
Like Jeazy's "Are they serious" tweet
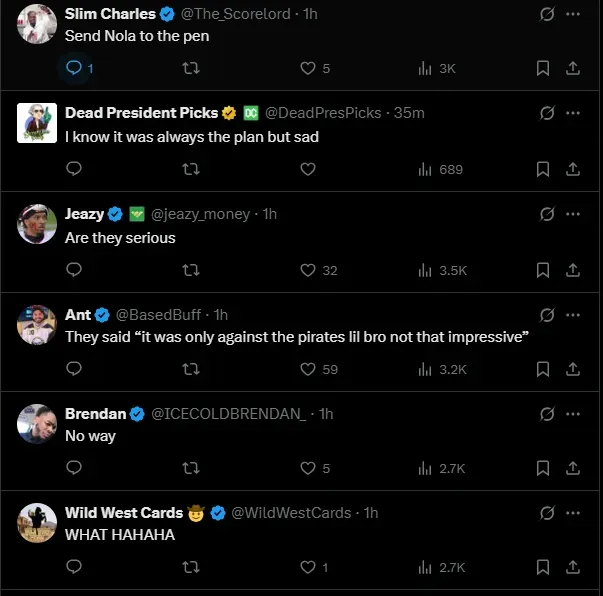click(x=308, y=270)
